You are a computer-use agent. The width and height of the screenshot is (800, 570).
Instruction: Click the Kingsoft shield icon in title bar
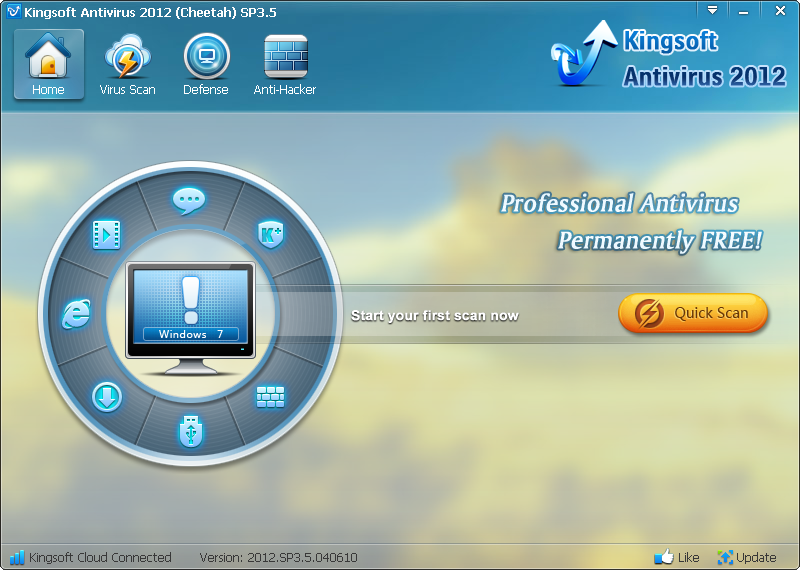[x=14, y=11]
